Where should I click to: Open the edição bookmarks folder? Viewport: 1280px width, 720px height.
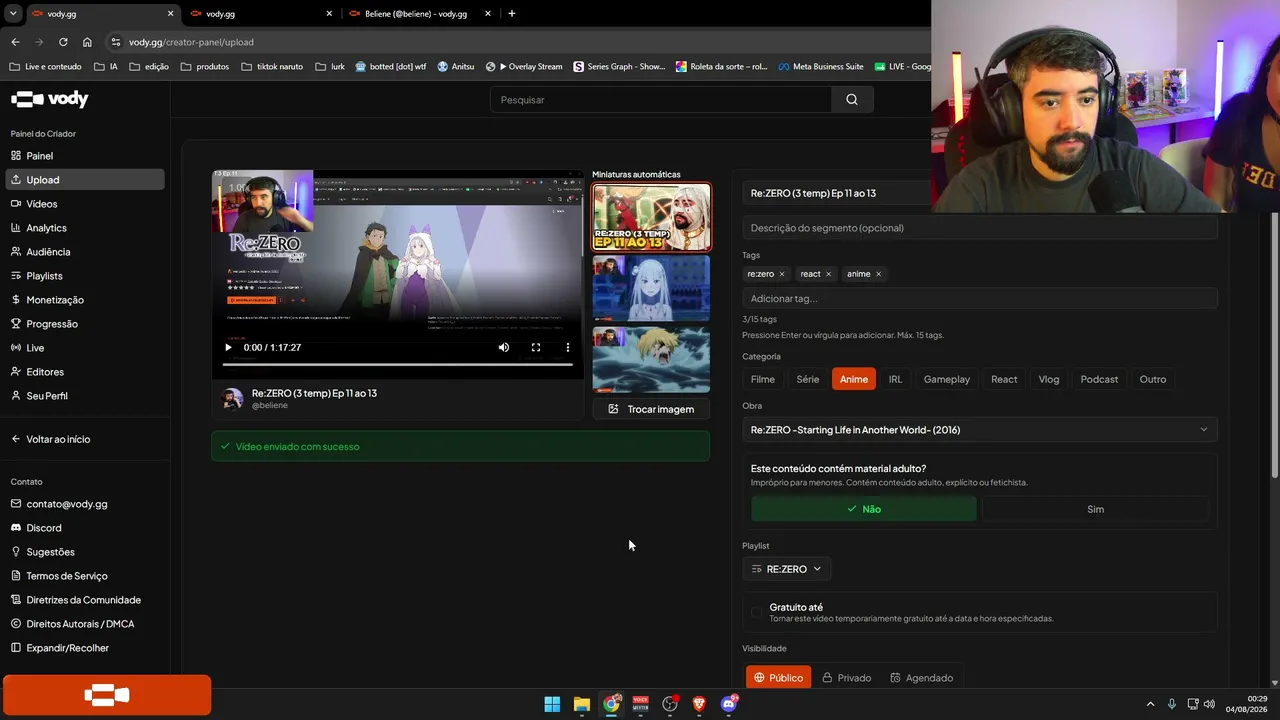148,67
